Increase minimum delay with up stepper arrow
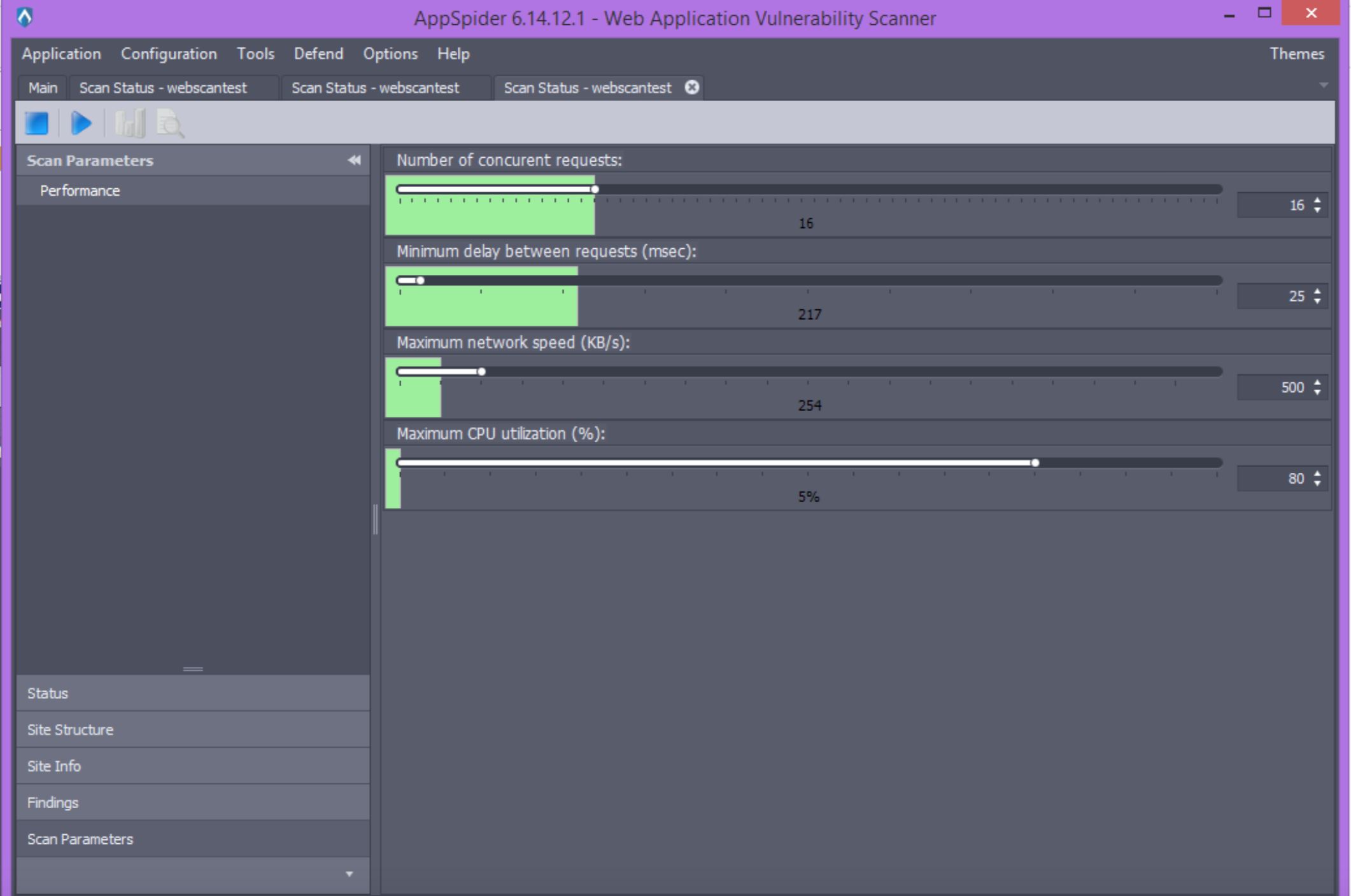The width and height of the screenshot is (1351, 896). click(x=1317, y=291)
